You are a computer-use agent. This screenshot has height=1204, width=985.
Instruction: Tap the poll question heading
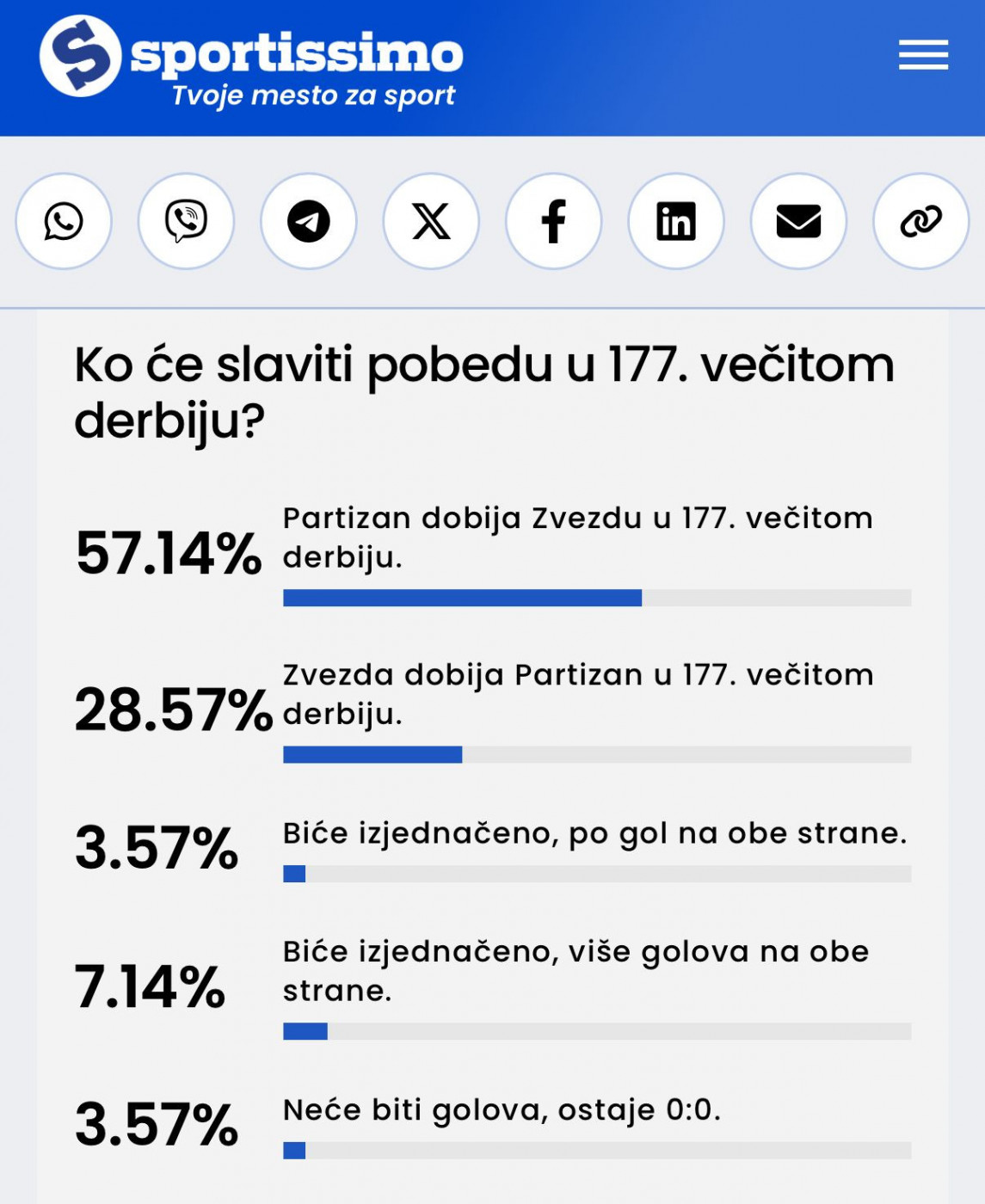(x=484, y=392)
